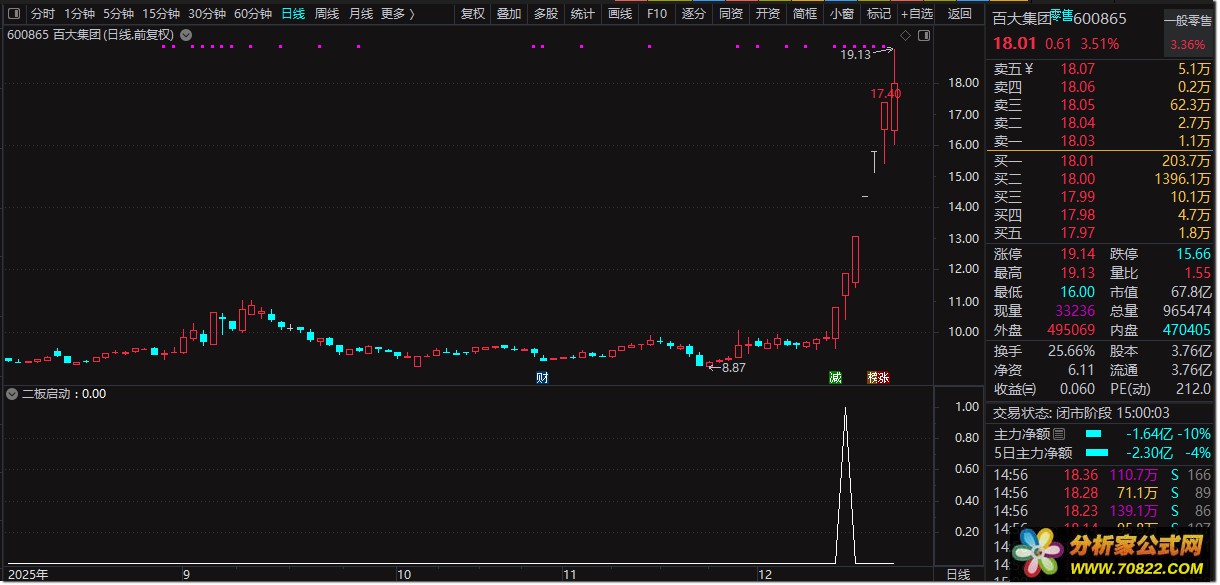Viewport: 1220px width, 585px height.
Task: Open the 二板启动 indicator dropdown
Action: click(x=12, y=394)
